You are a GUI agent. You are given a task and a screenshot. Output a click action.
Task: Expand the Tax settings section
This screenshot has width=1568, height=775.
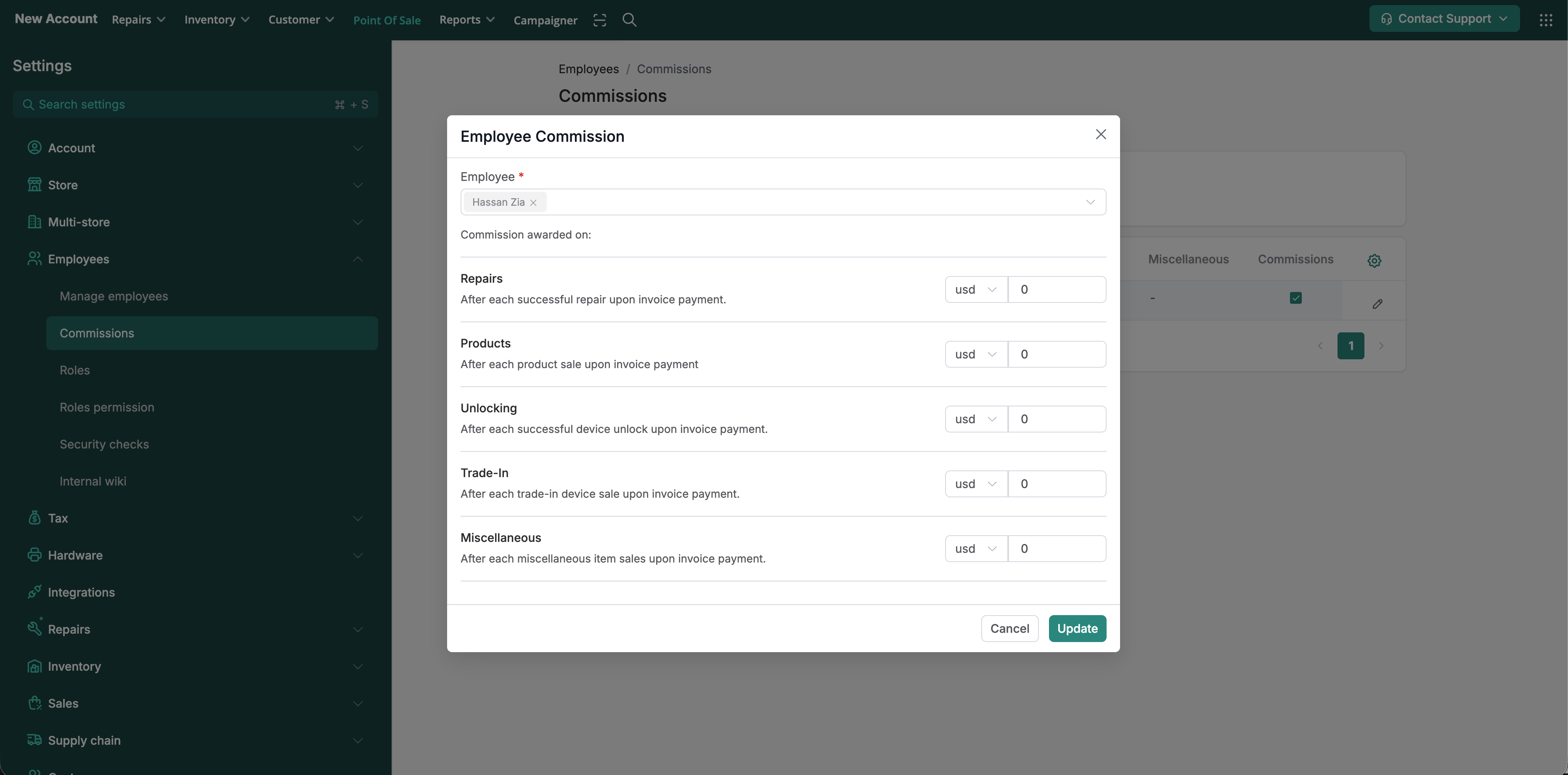pyautogui.click(x=358, y=518)
